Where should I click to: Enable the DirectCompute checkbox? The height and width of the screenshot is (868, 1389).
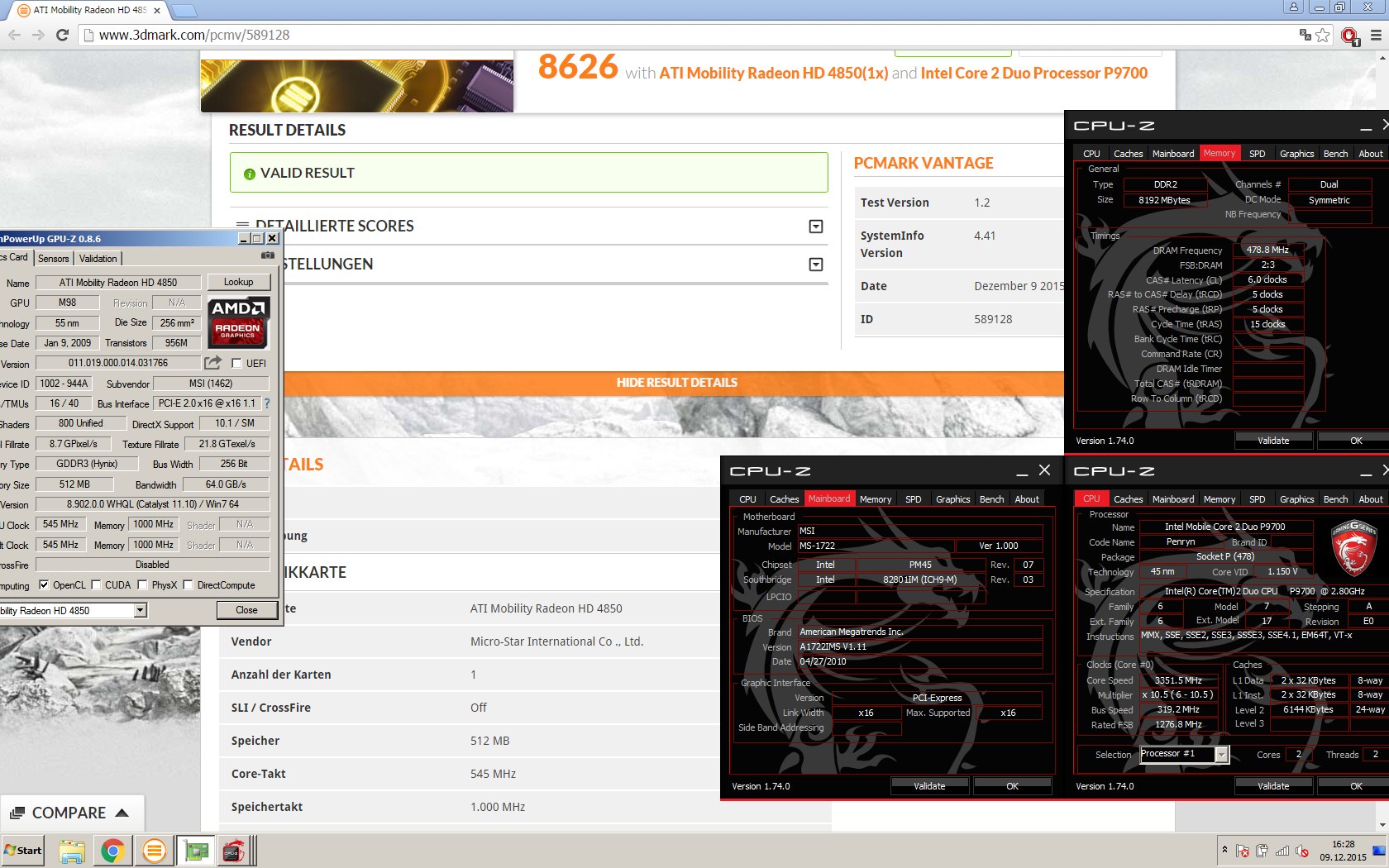[188, 584]
